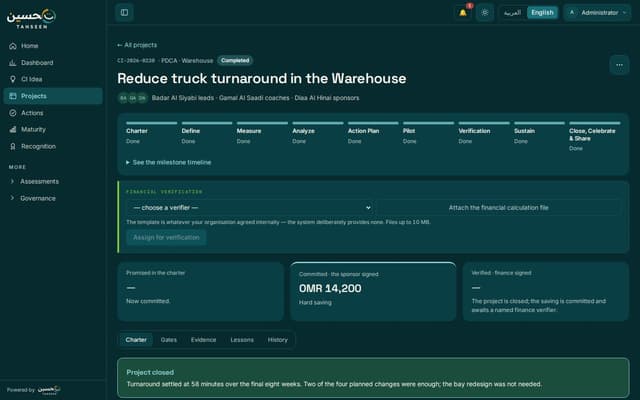Click the Dashboard chart icon

(13, 62)
